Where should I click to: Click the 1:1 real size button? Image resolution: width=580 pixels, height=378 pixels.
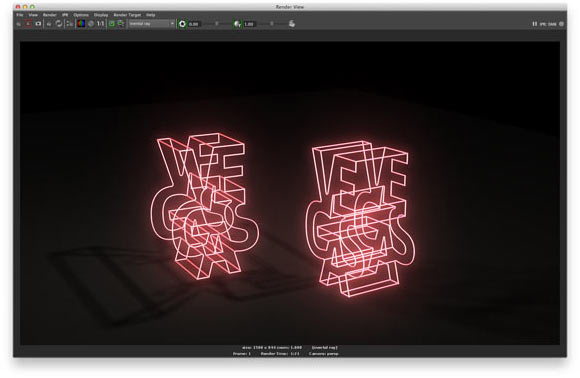point(100,24)
